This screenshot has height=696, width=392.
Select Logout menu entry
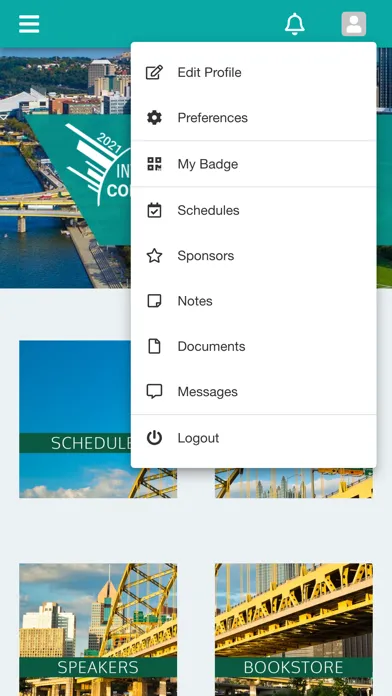(253, 438)
